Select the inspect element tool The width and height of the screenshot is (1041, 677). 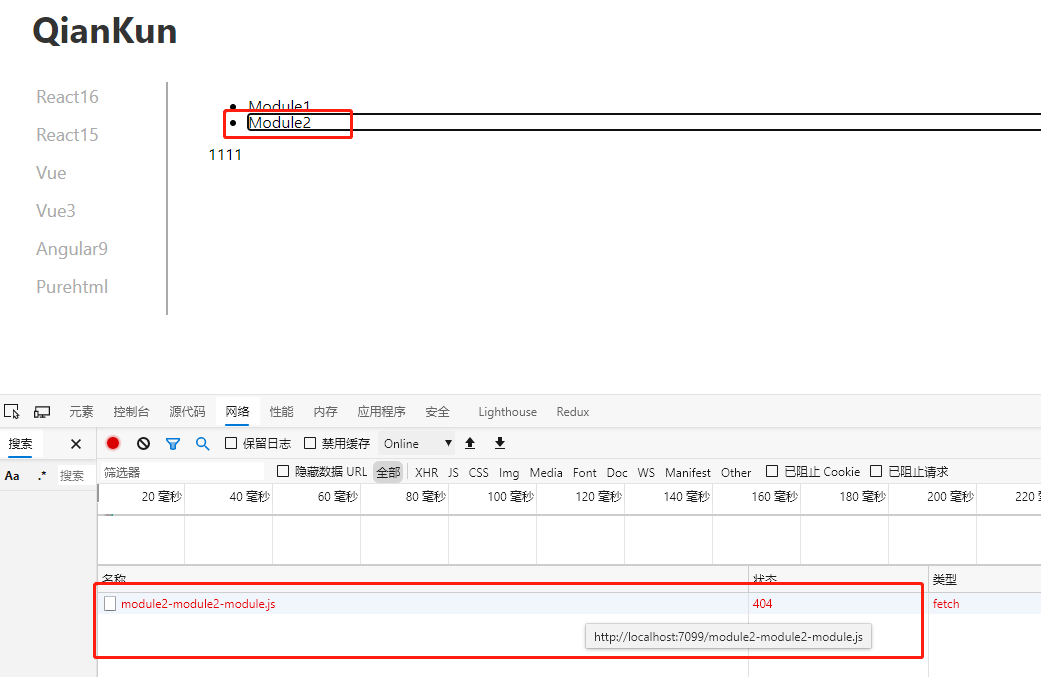[x=11, y=411]
